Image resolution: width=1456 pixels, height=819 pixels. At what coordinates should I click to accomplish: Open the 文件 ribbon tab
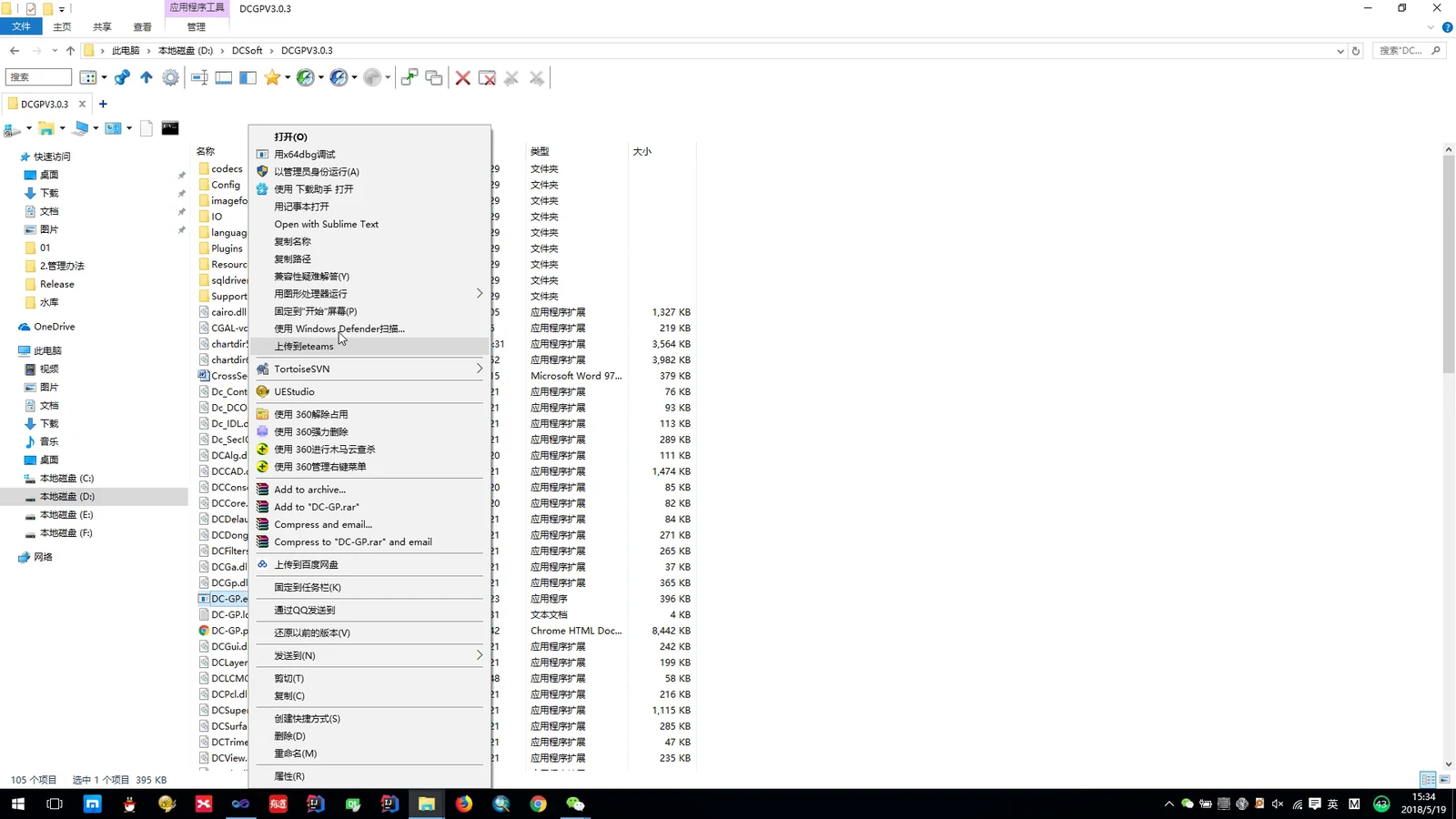tap(21, 26)
